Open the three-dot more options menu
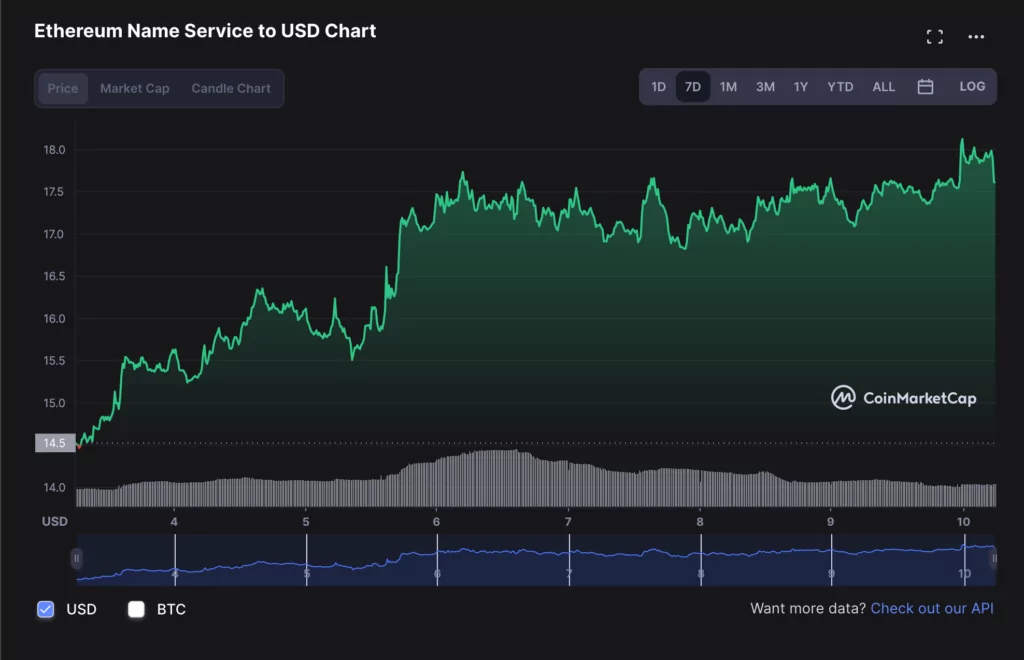 coord(976,37)
